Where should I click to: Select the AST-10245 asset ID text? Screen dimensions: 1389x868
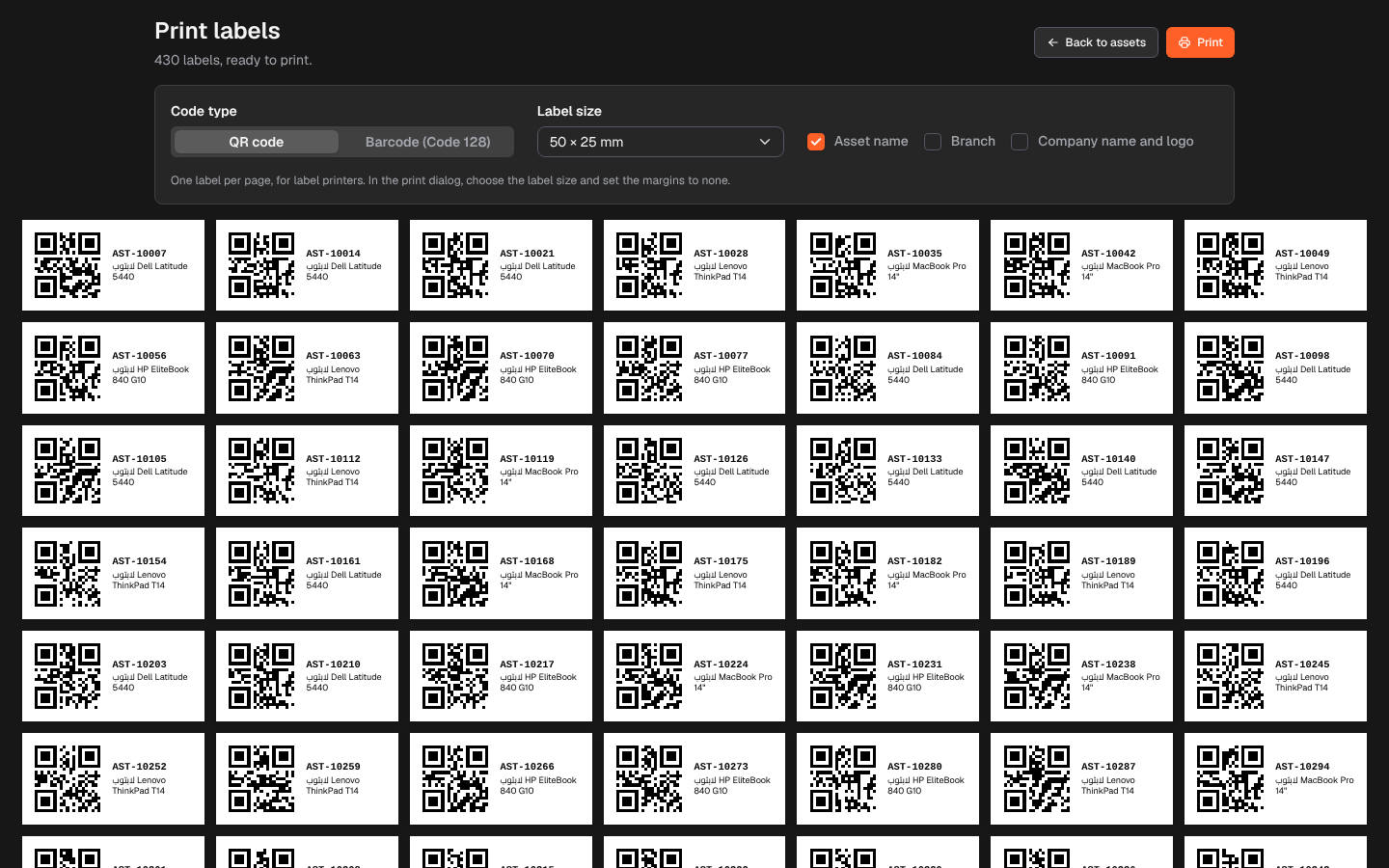pos(1302,665)
